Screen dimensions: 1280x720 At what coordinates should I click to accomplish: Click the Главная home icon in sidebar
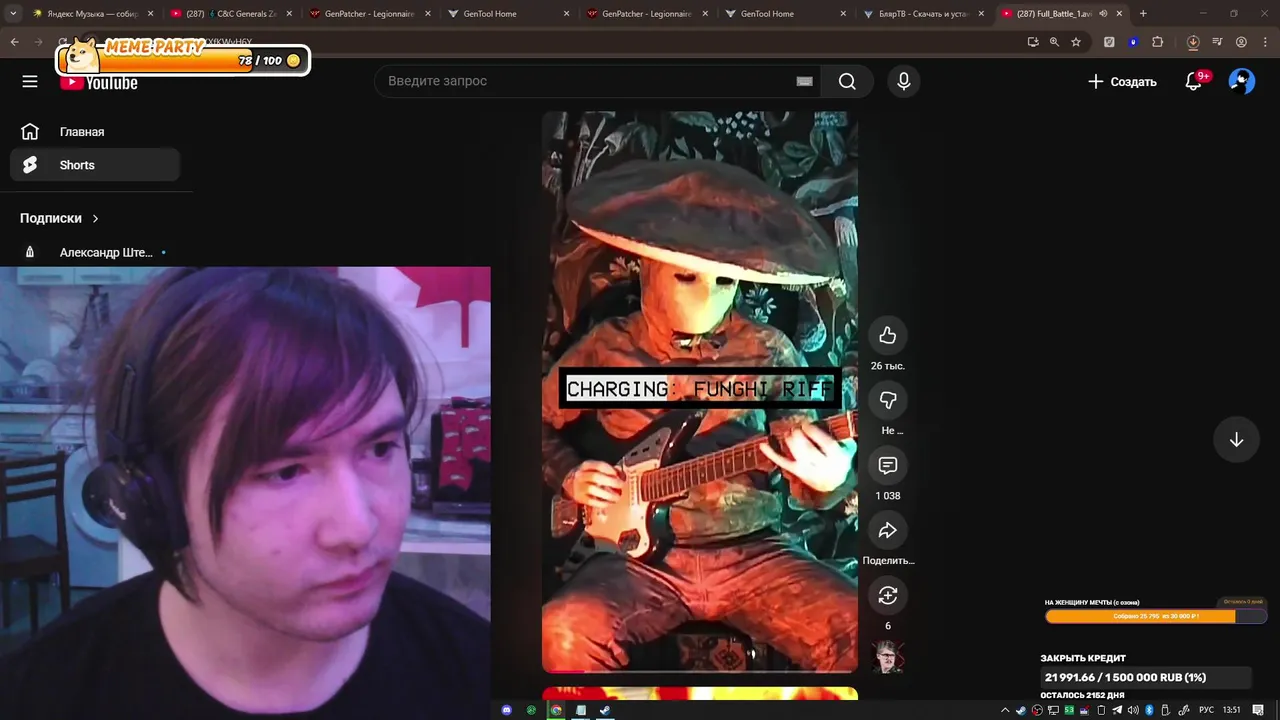(x=30, y=132)
